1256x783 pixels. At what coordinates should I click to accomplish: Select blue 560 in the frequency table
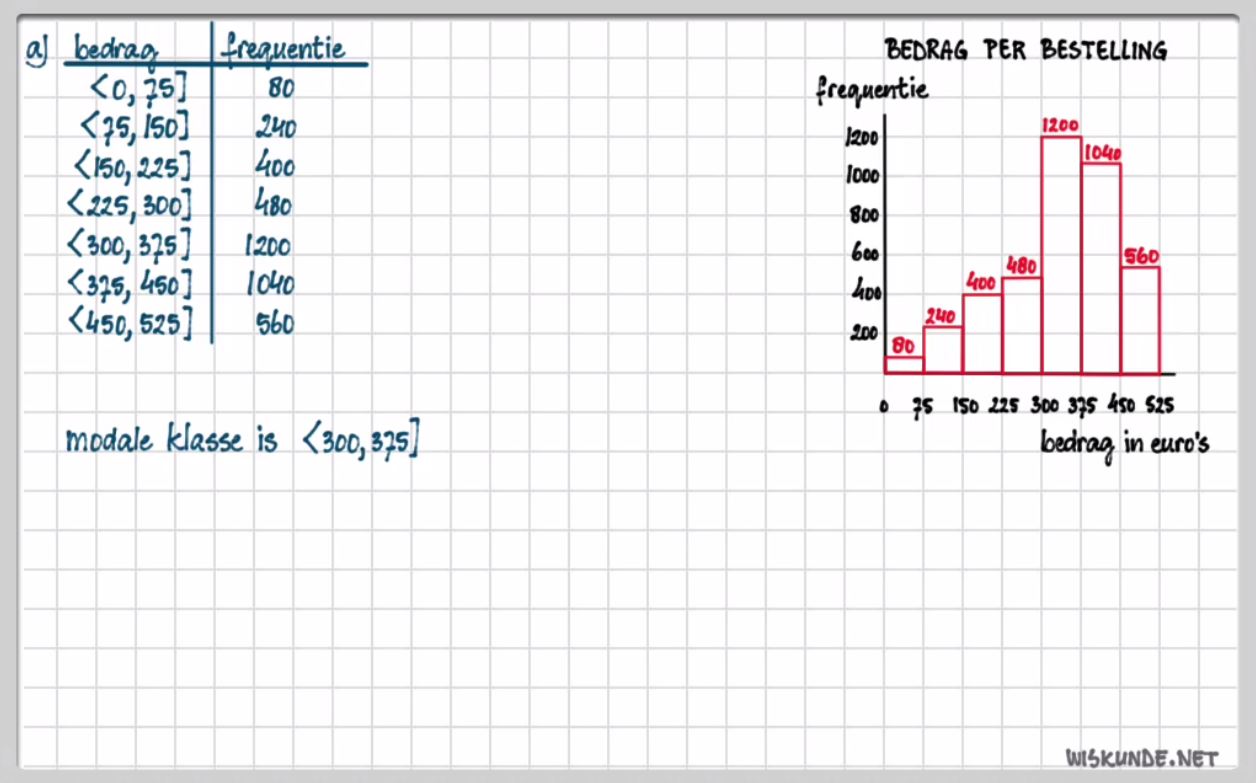click(274, 323)
